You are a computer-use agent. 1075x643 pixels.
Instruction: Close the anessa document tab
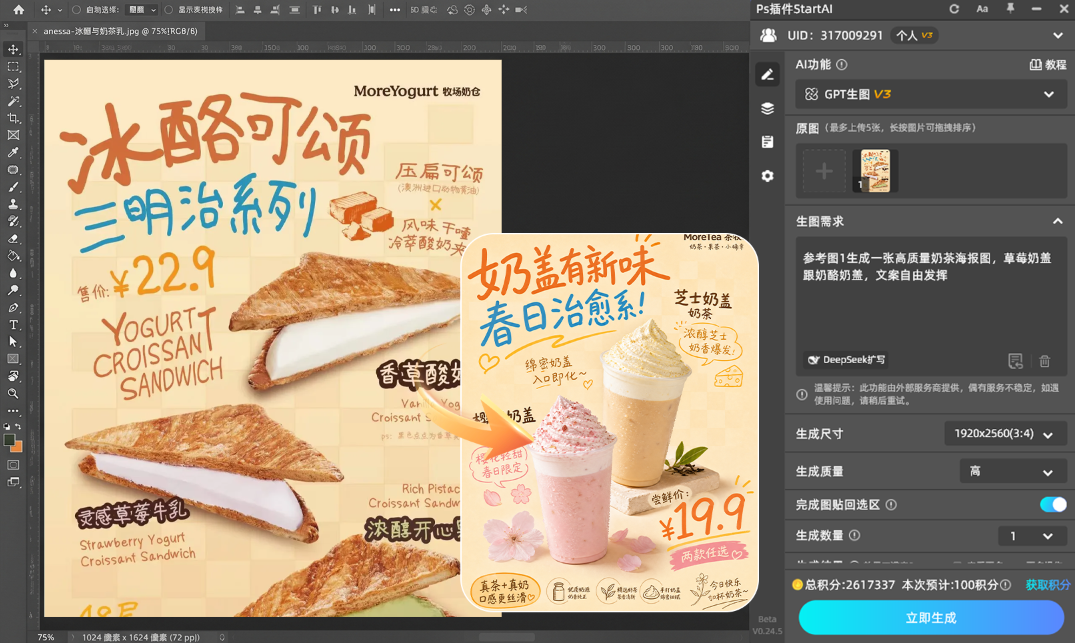[x=34, y=31]
